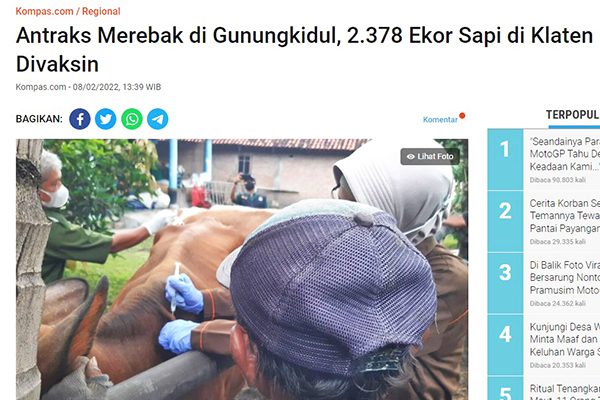Open popular article 3 'Di Balik Foto'
Image resolution: width=600 pixels, height=400 pixels.
click(564, 278)
